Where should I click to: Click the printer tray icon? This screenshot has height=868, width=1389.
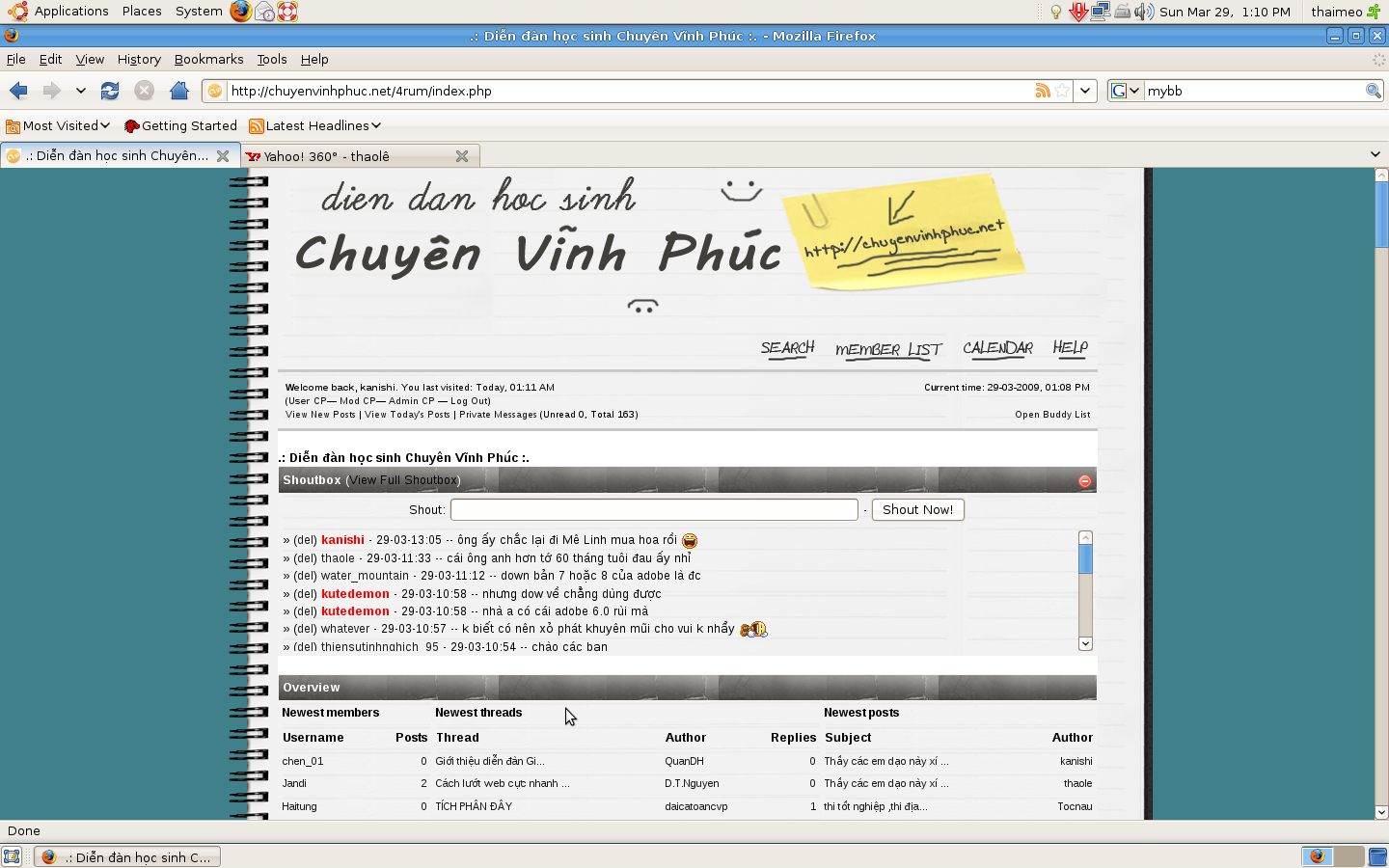(1122, 12)
